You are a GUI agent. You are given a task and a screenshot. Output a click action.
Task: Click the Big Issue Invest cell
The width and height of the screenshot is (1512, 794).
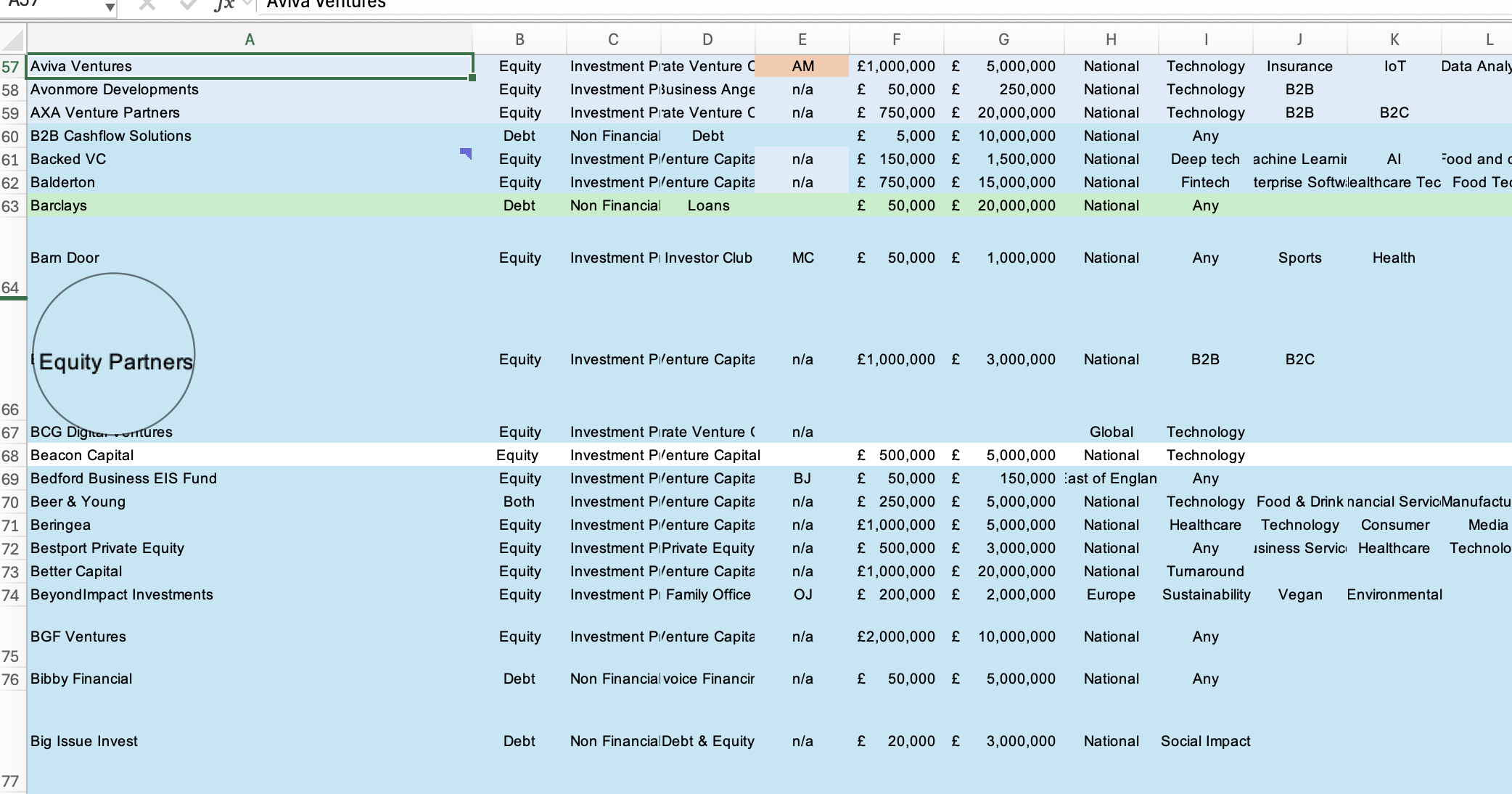(250, 741)
